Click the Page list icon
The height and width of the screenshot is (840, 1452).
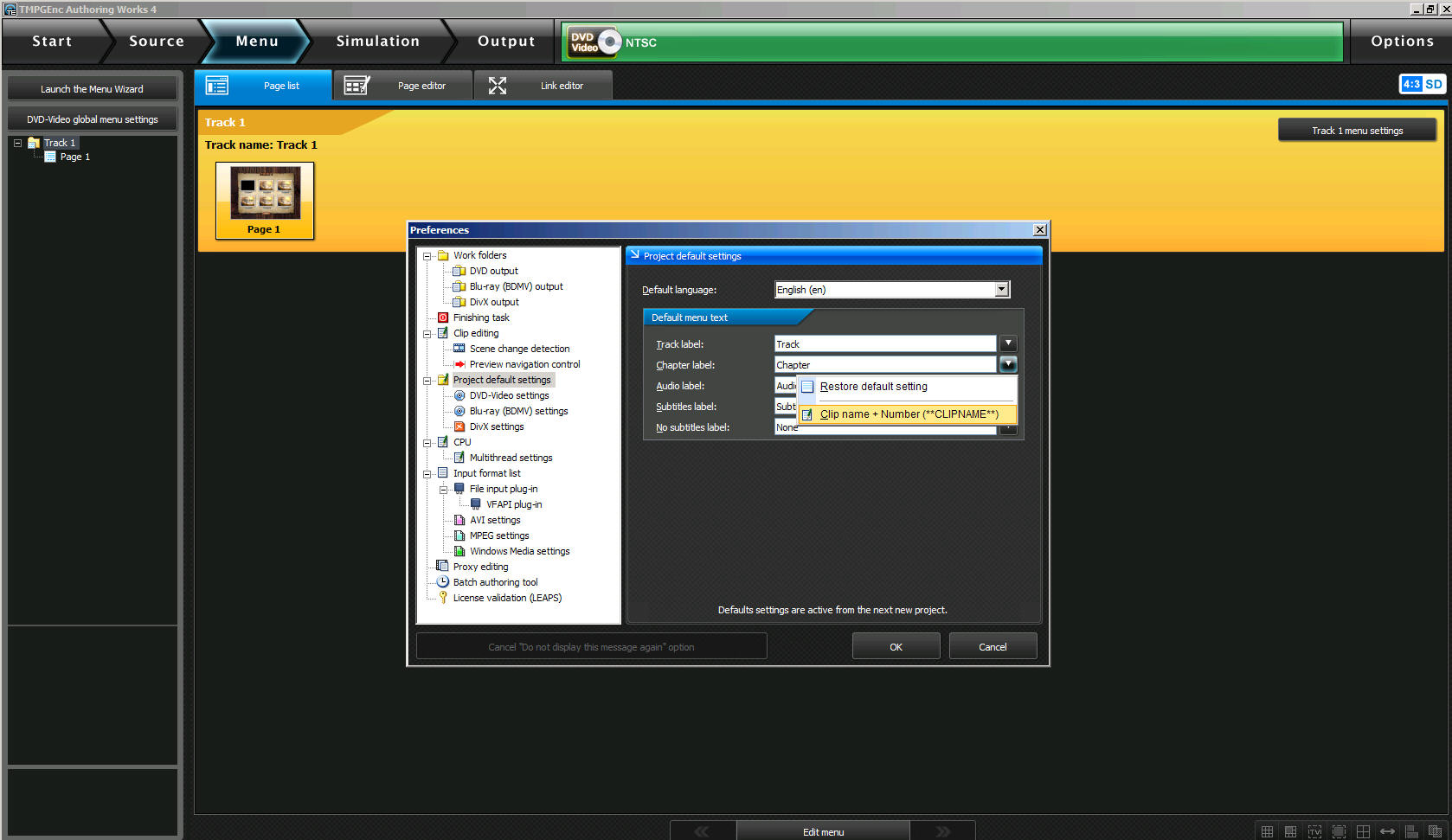(x=216, y=86)
